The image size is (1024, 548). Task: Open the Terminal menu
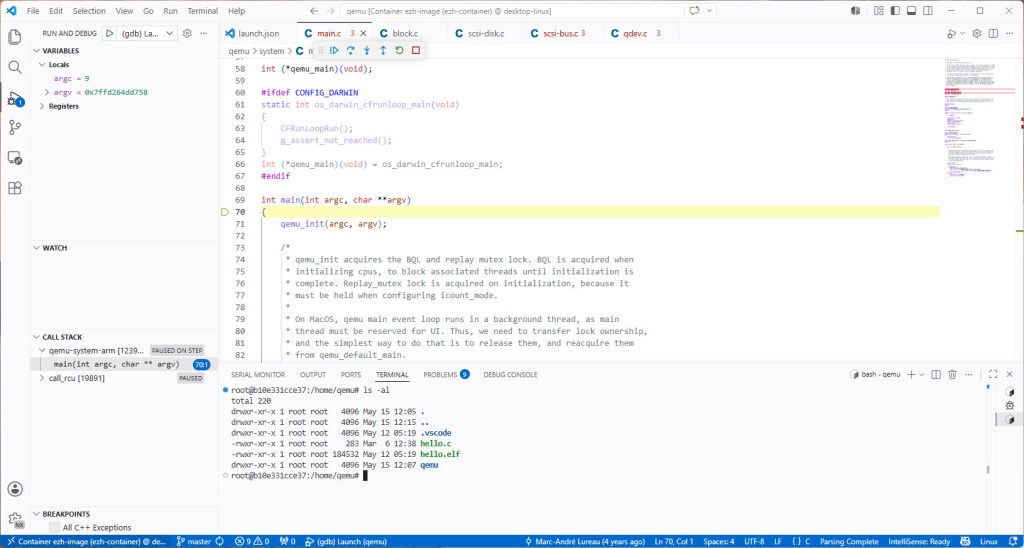(202, 10)
